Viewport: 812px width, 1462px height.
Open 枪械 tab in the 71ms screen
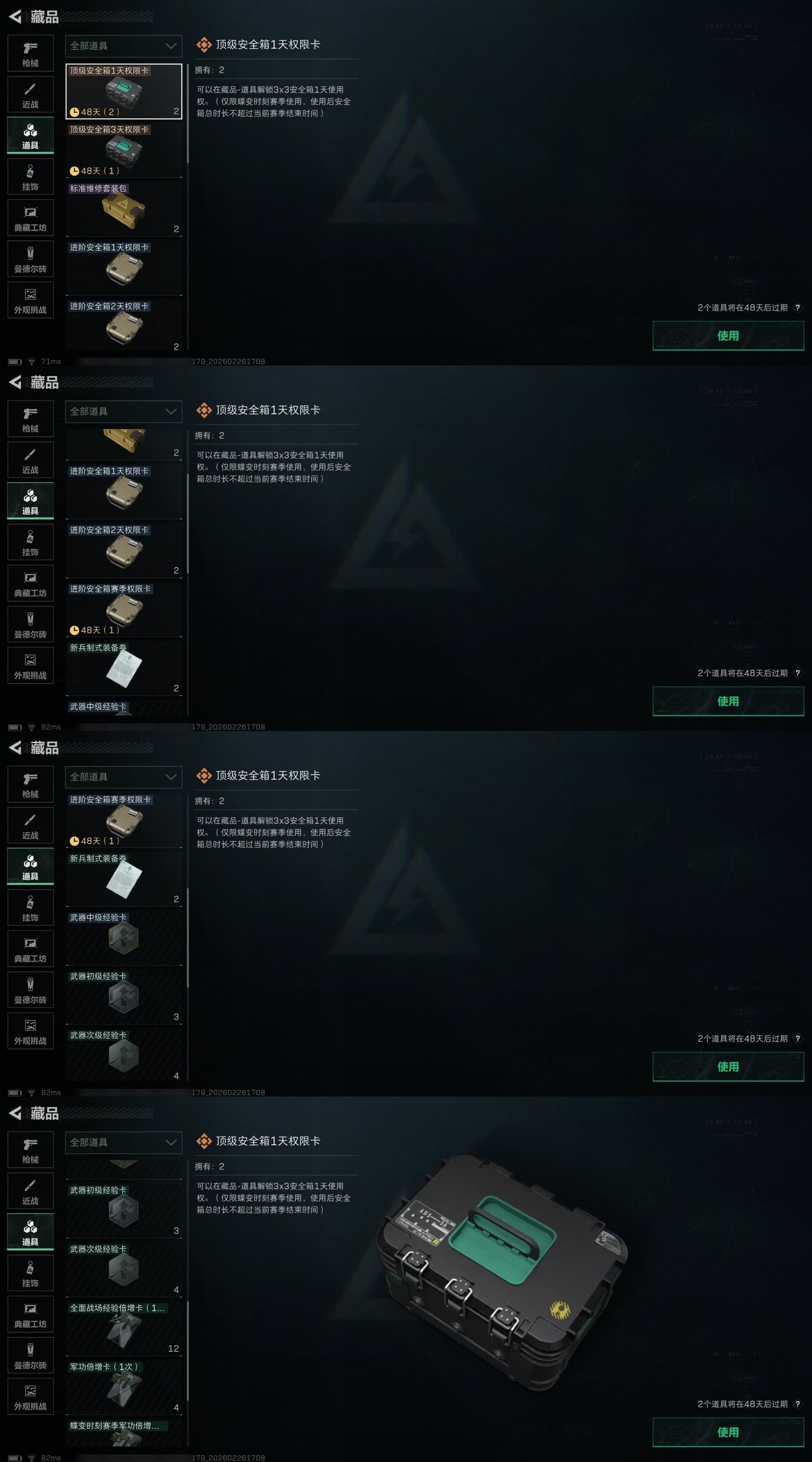tap(30, 53)
